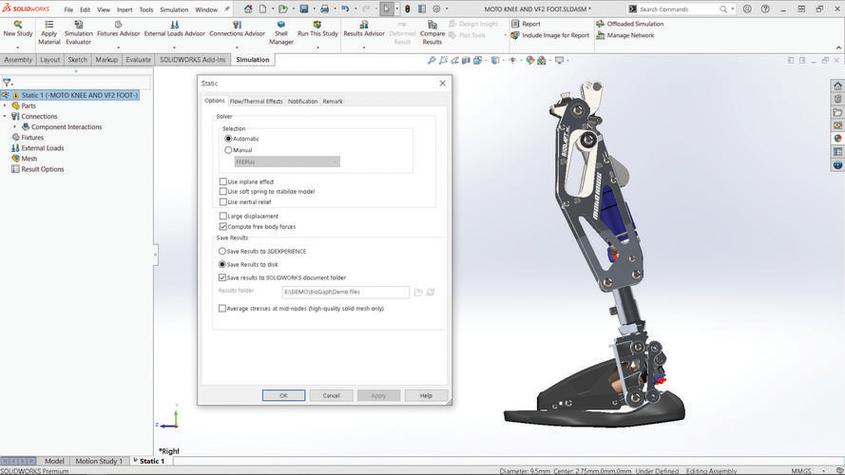Click the Report icon in the ribbon
Screen dimensions: 845x475
(515, 24)
